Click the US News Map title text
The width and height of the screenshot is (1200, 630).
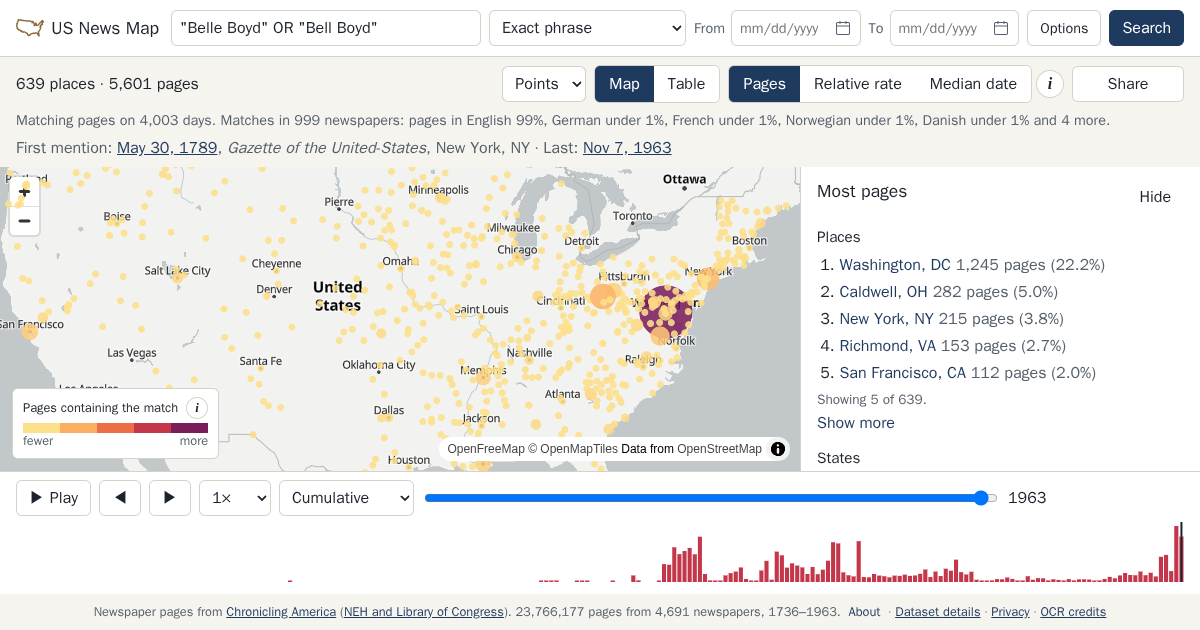(x=105, y=28)
